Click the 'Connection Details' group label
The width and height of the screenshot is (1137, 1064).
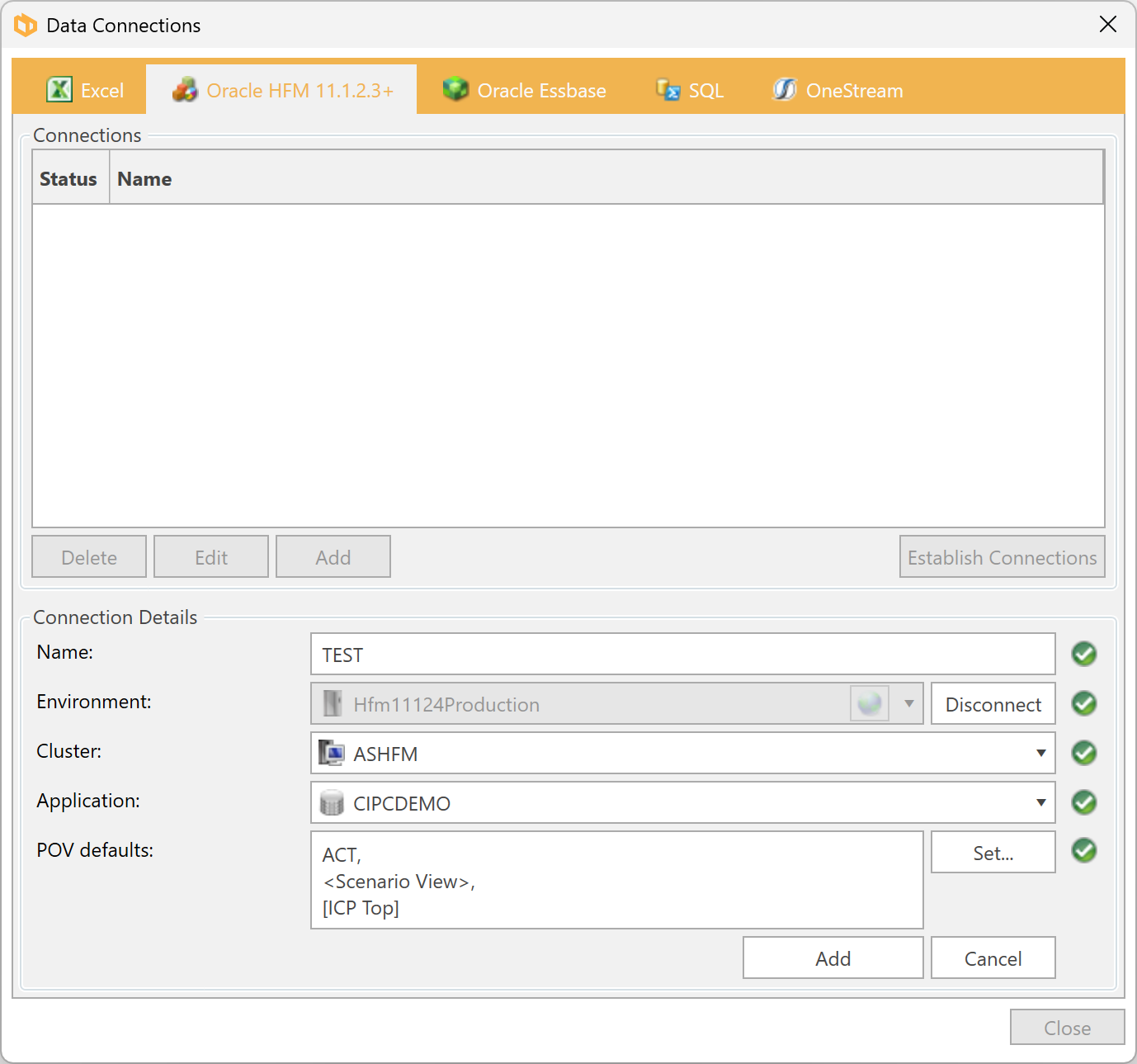tap(116, 617)
